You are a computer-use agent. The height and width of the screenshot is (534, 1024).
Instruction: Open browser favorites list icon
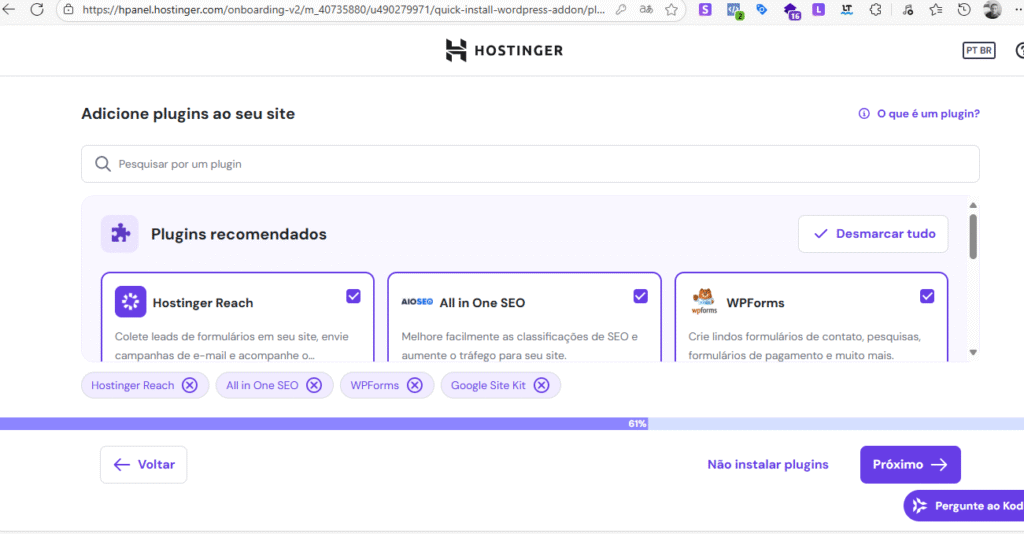pyautogui.click(x=936, y=10)
